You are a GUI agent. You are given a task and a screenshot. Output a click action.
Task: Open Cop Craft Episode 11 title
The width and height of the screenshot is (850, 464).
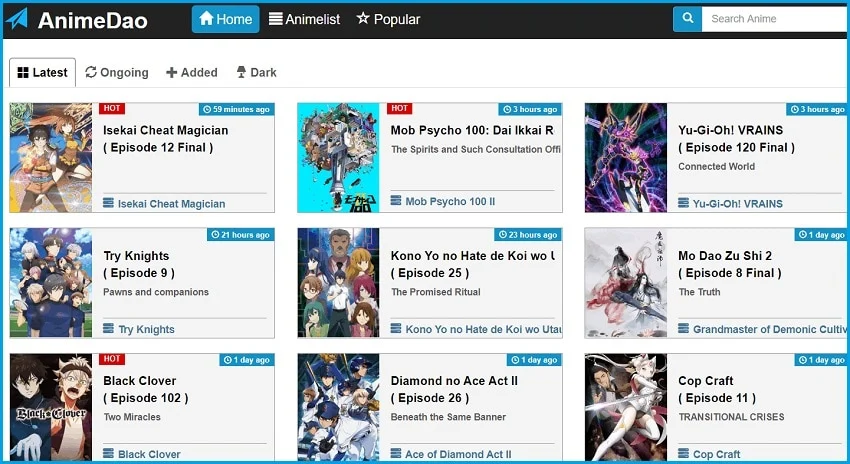(717, 389)
